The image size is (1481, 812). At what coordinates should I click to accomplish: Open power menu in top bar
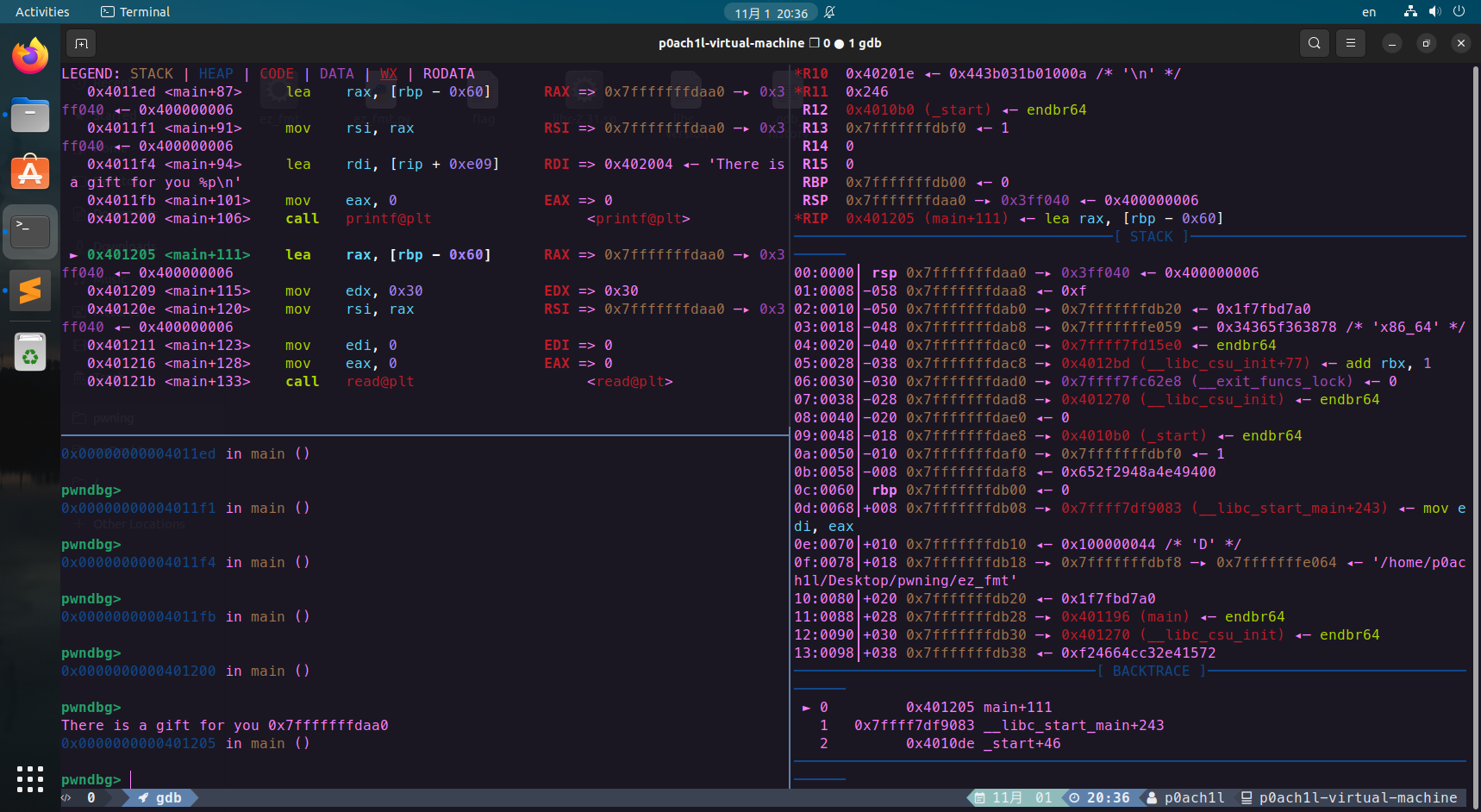[x=1459, y=12]
